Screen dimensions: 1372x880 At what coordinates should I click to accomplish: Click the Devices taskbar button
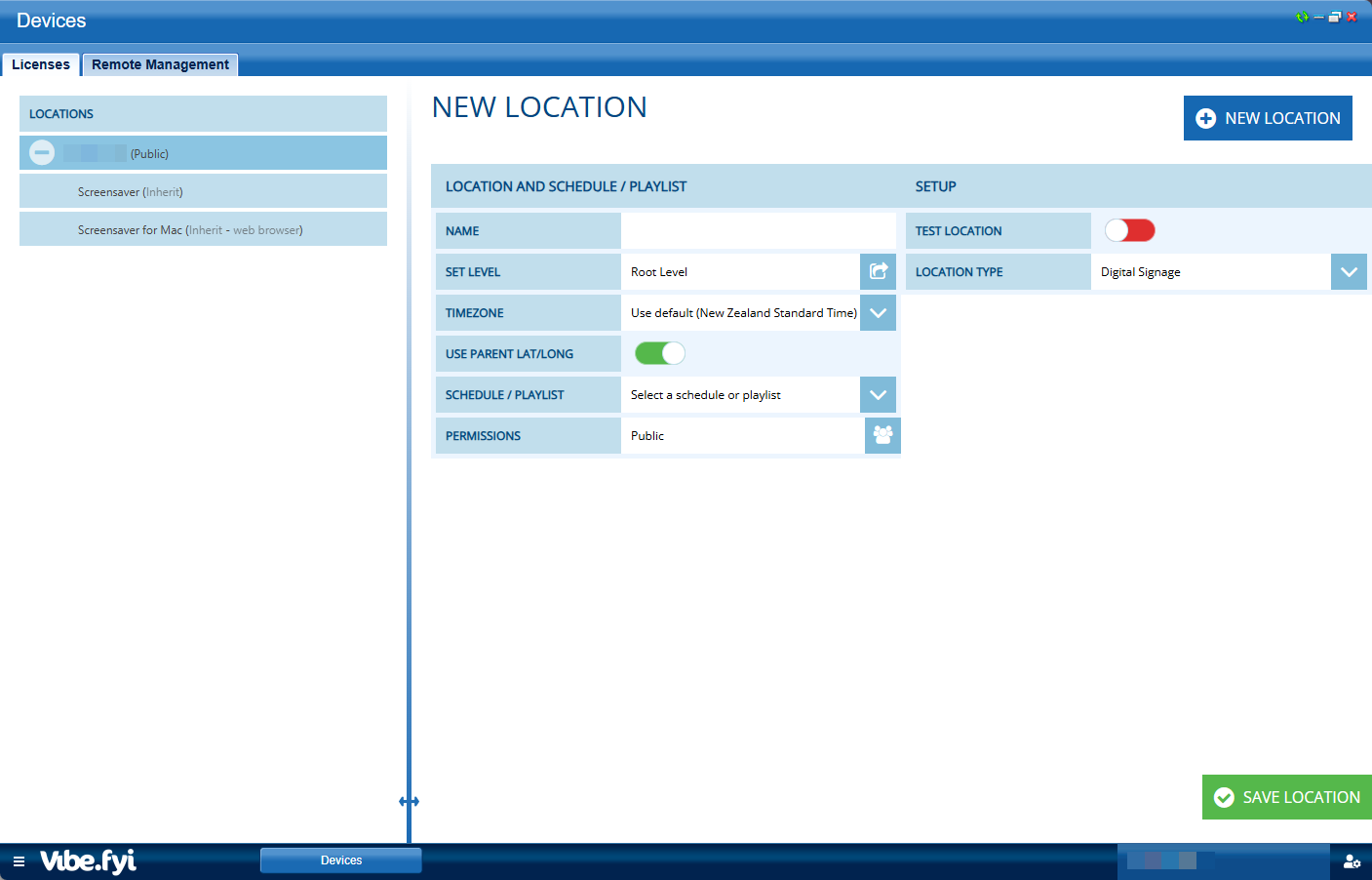(340, 860)
